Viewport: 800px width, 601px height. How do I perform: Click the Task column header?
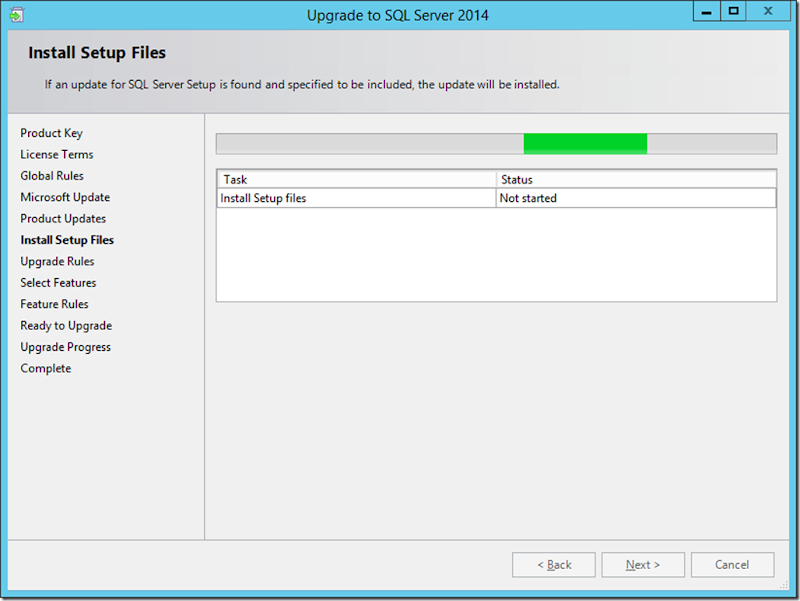(357, 180)
